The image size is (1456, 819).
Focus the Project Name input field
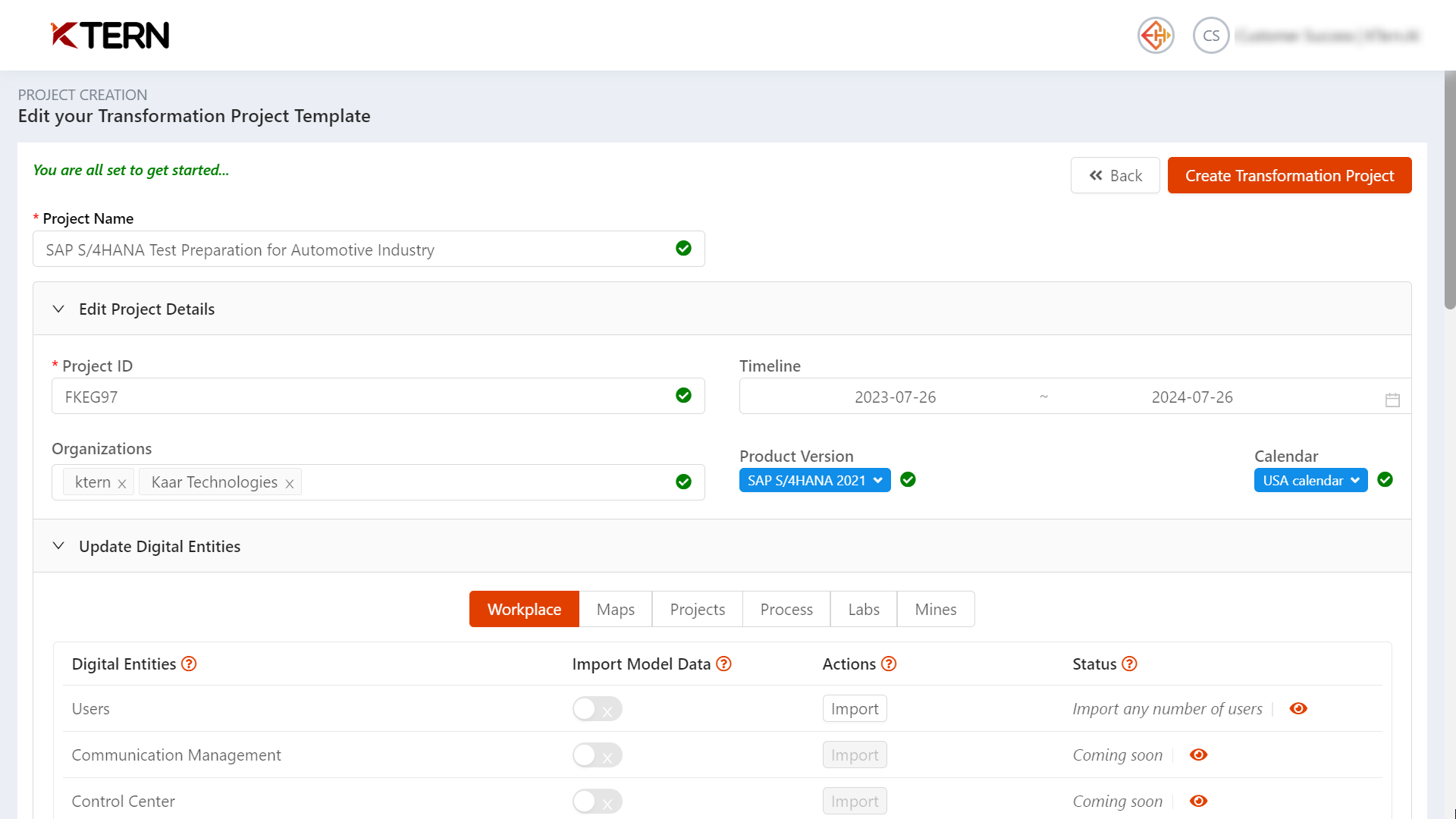pos(369,249)
